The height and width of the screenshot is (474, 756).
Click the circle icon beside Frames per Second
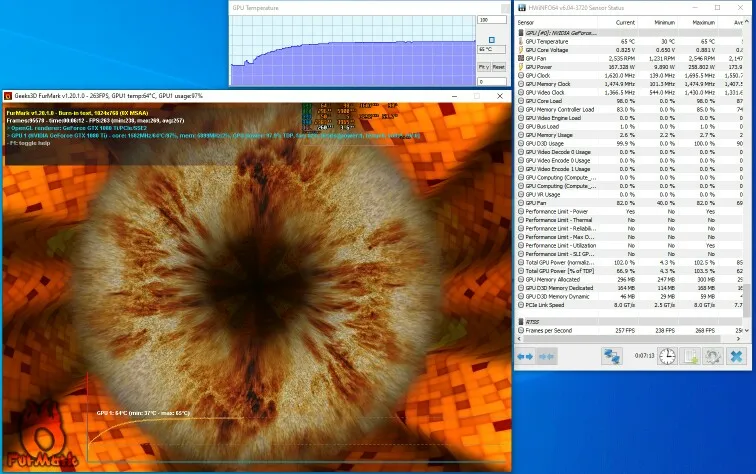[x=521, y=331]
